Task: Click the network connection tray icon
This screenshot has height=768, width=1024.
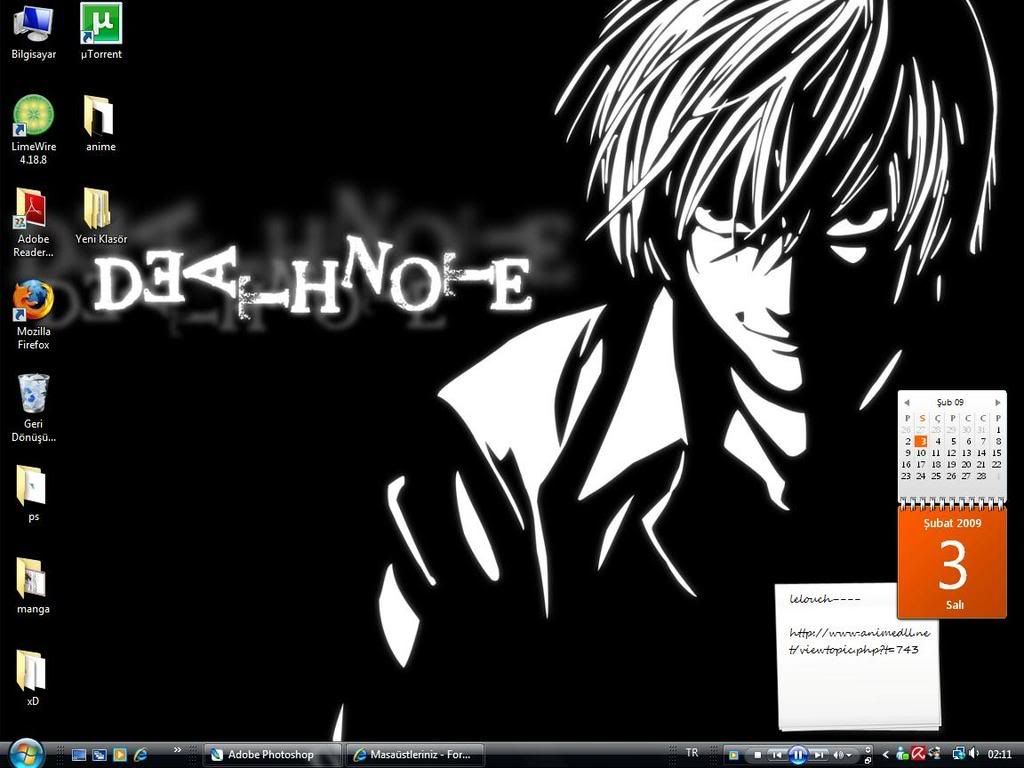Action: point(958,754)
